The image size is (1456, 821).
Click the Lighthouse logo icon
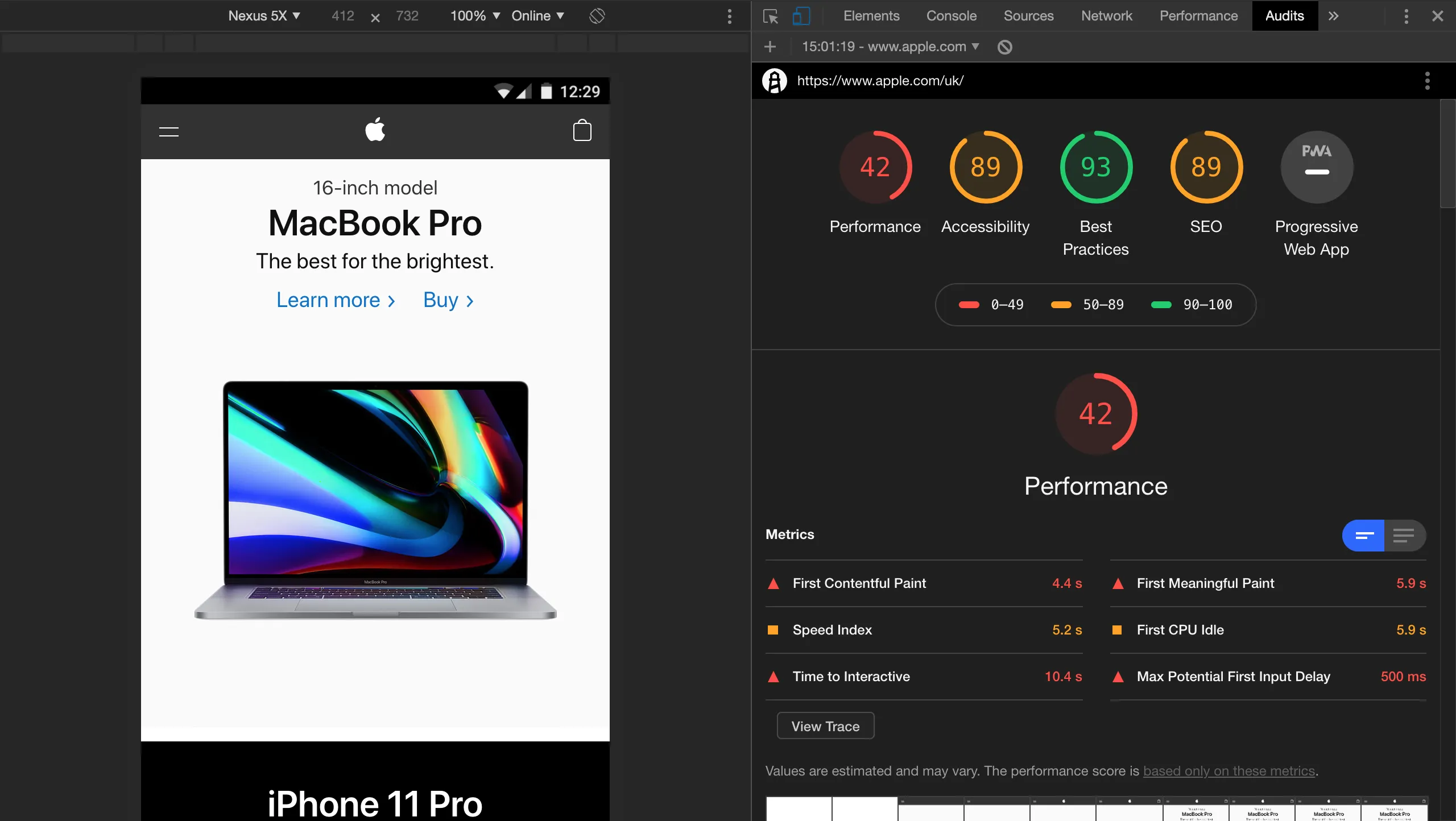pos(774,81)
